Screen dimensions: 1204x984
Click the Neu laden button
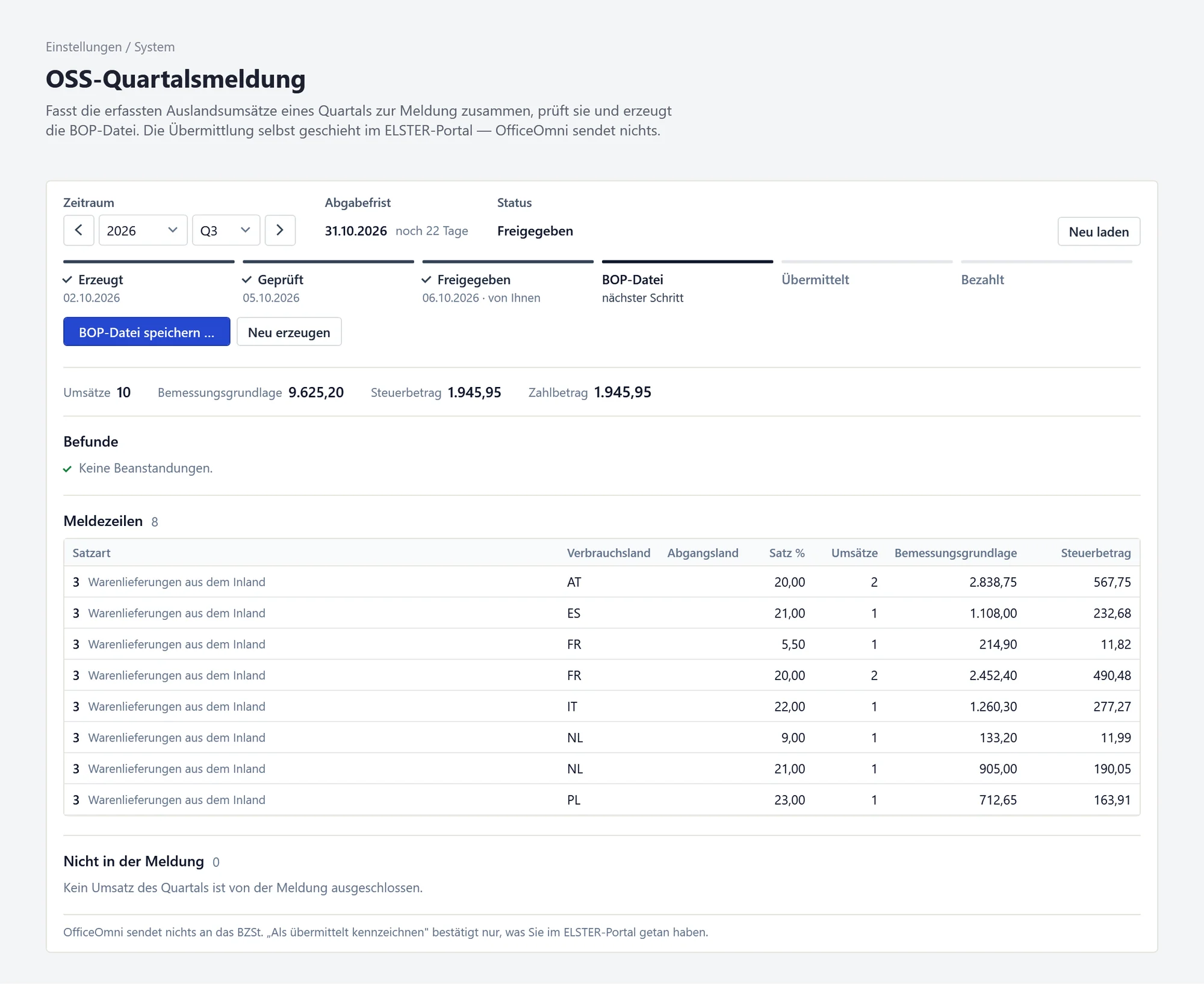[x=1099, y=232]
